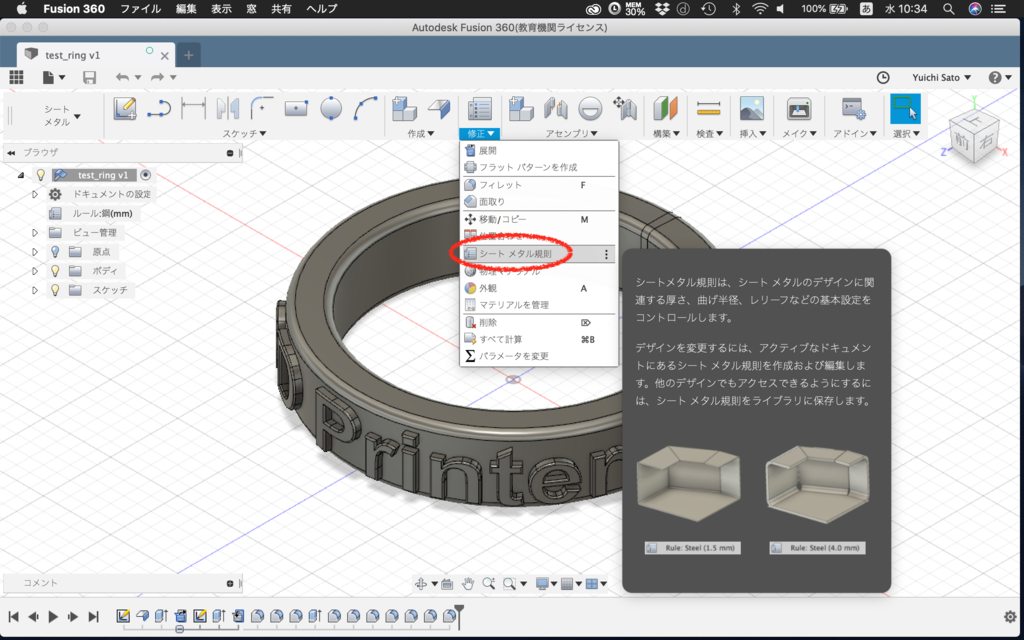
Task: Click the Create Sketch toolbar icon
Action: tap(125, 108)
